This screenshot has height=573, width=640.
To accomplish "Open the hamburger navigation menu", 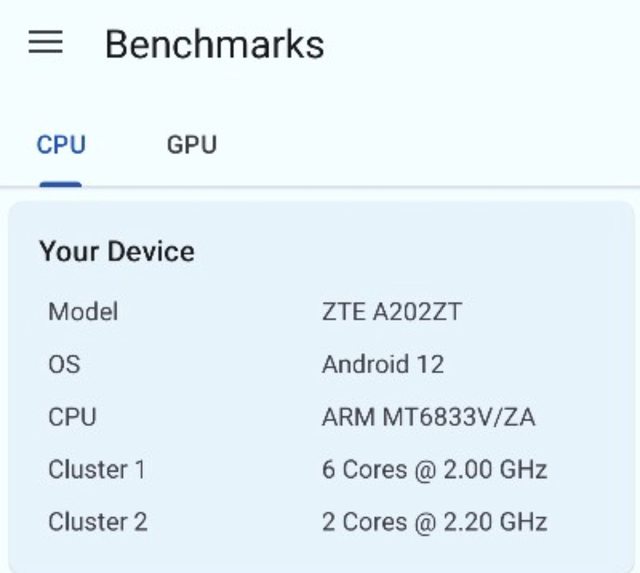I will click(45, 43).
